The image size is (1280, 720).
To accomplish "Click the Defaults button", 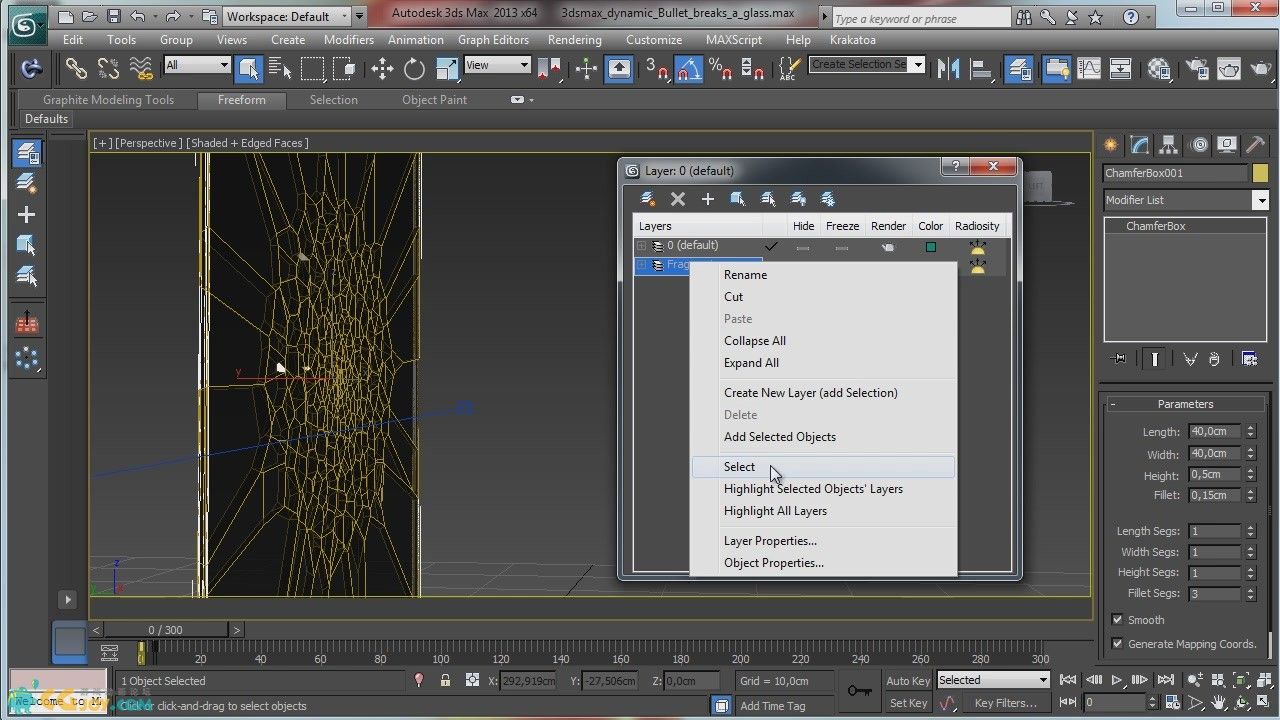I will 46,119.
